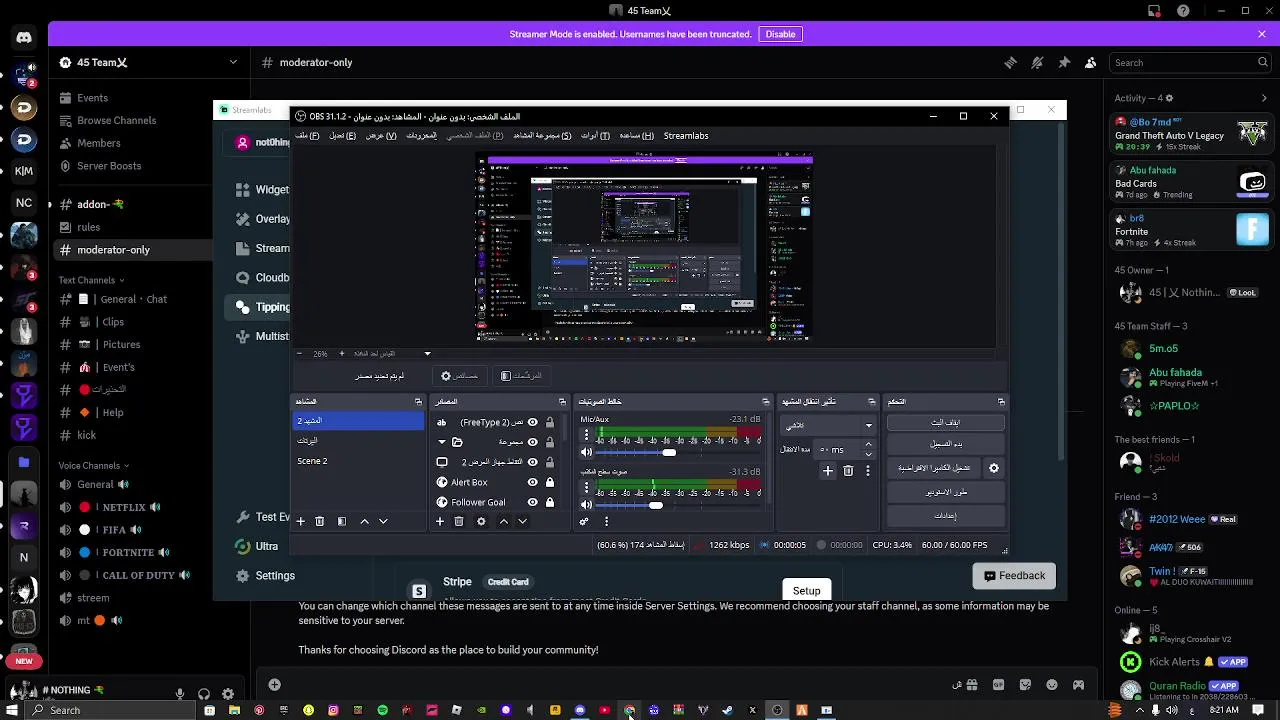Viewport: 1280px width, 720px height.
Task: Add a new source in OBS Sources panel
Action: coord(439,521)
